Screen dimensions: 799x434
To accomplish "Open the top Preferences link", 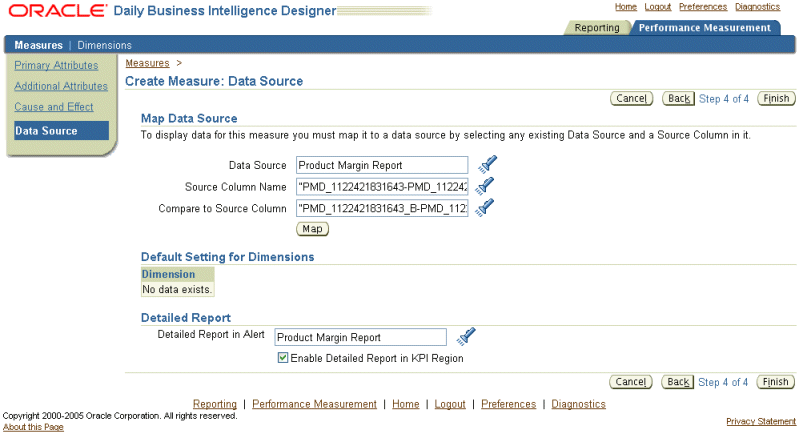I will tap(703, 7).
